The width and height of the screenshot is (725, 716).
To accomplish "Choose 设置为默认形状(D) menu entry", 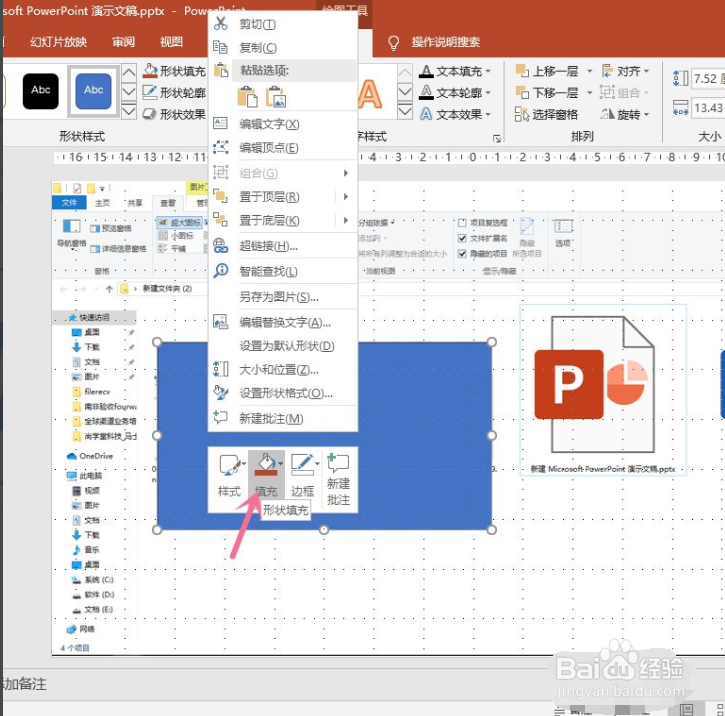I will pos(283,346).
